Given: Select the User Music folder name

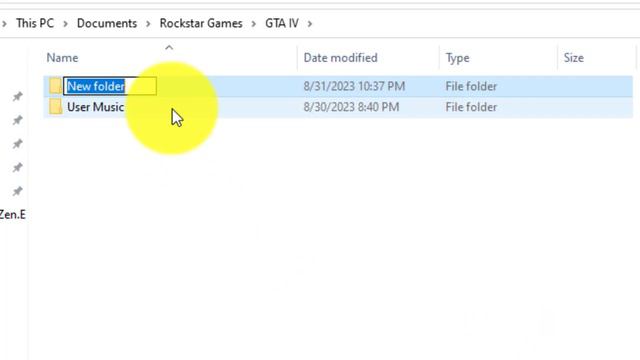Looking at the screenshot, I should pos(96,107).
